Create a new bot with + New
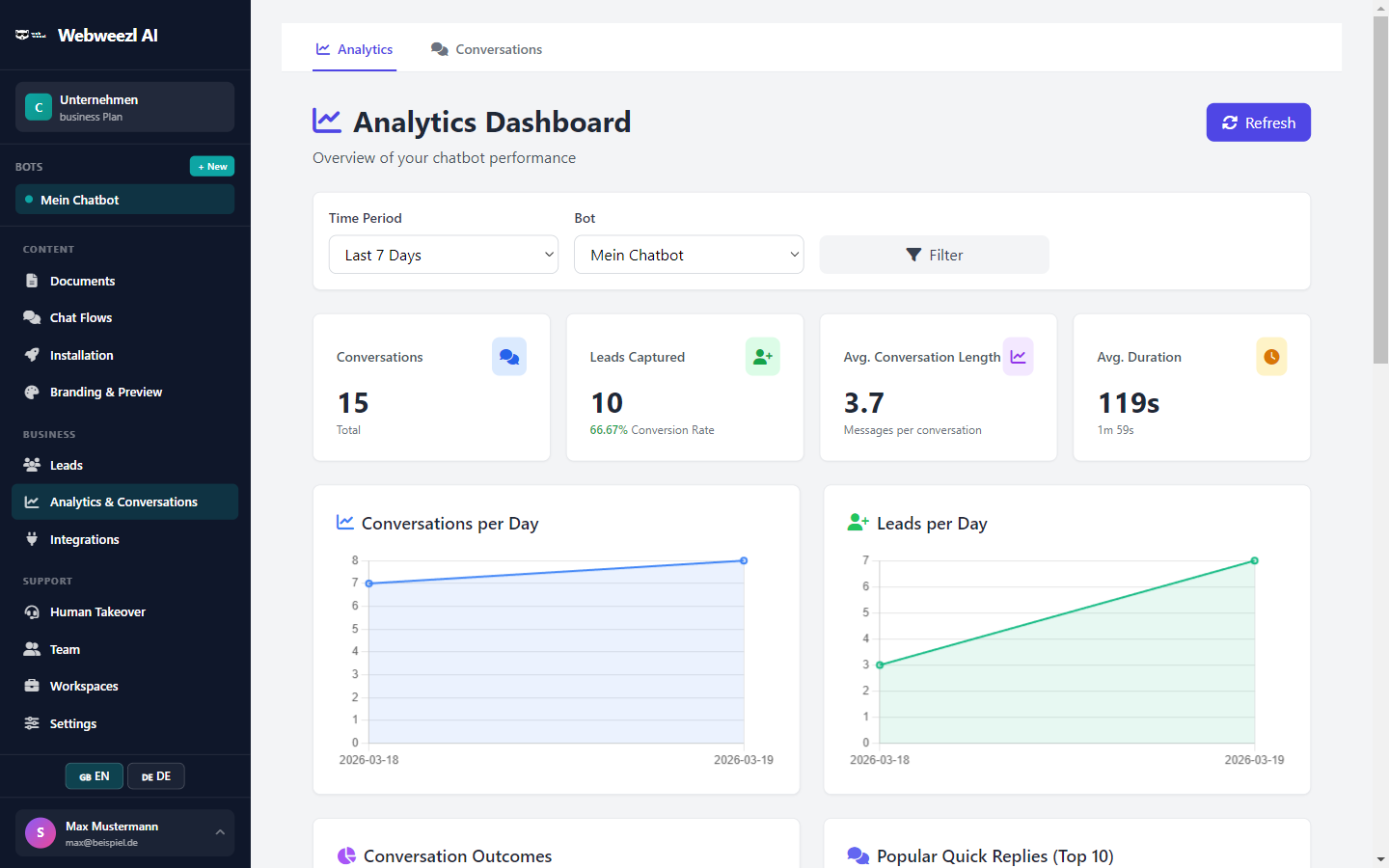This screenshot has width=1389, height=868. (211, 166)
